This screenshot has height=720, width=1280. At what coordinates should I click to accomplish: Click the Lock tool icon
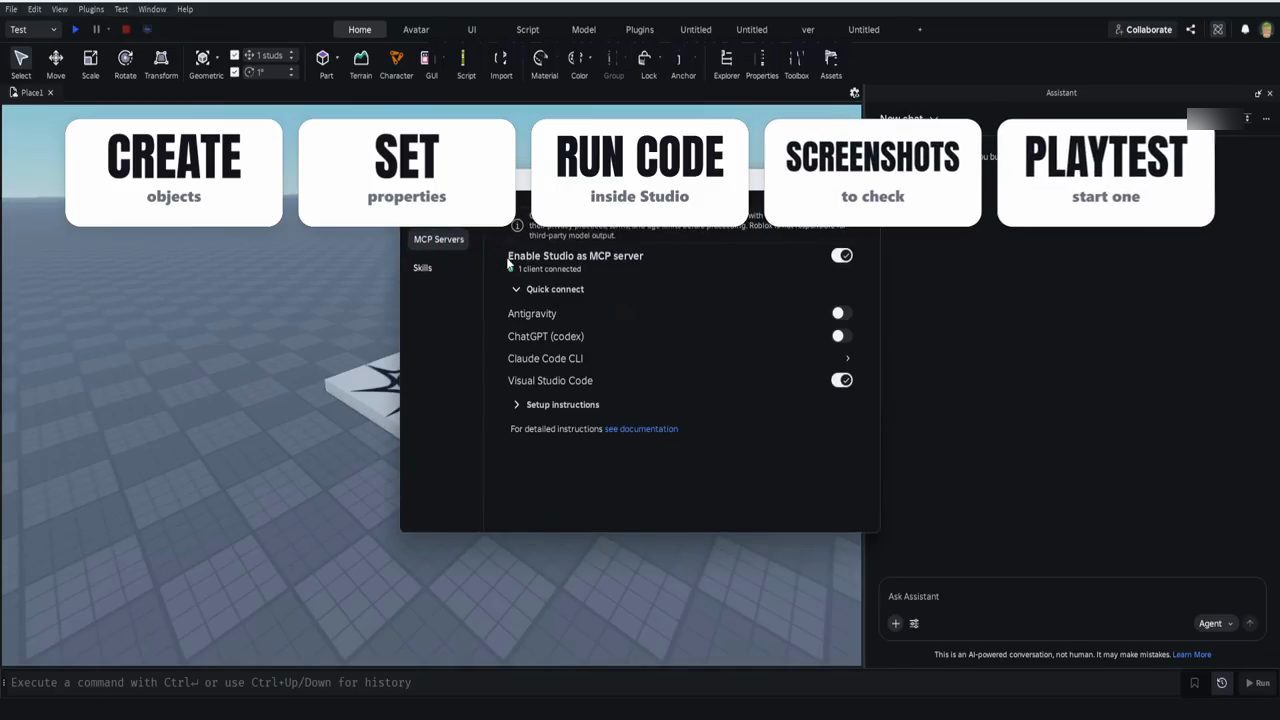point(645,58)
